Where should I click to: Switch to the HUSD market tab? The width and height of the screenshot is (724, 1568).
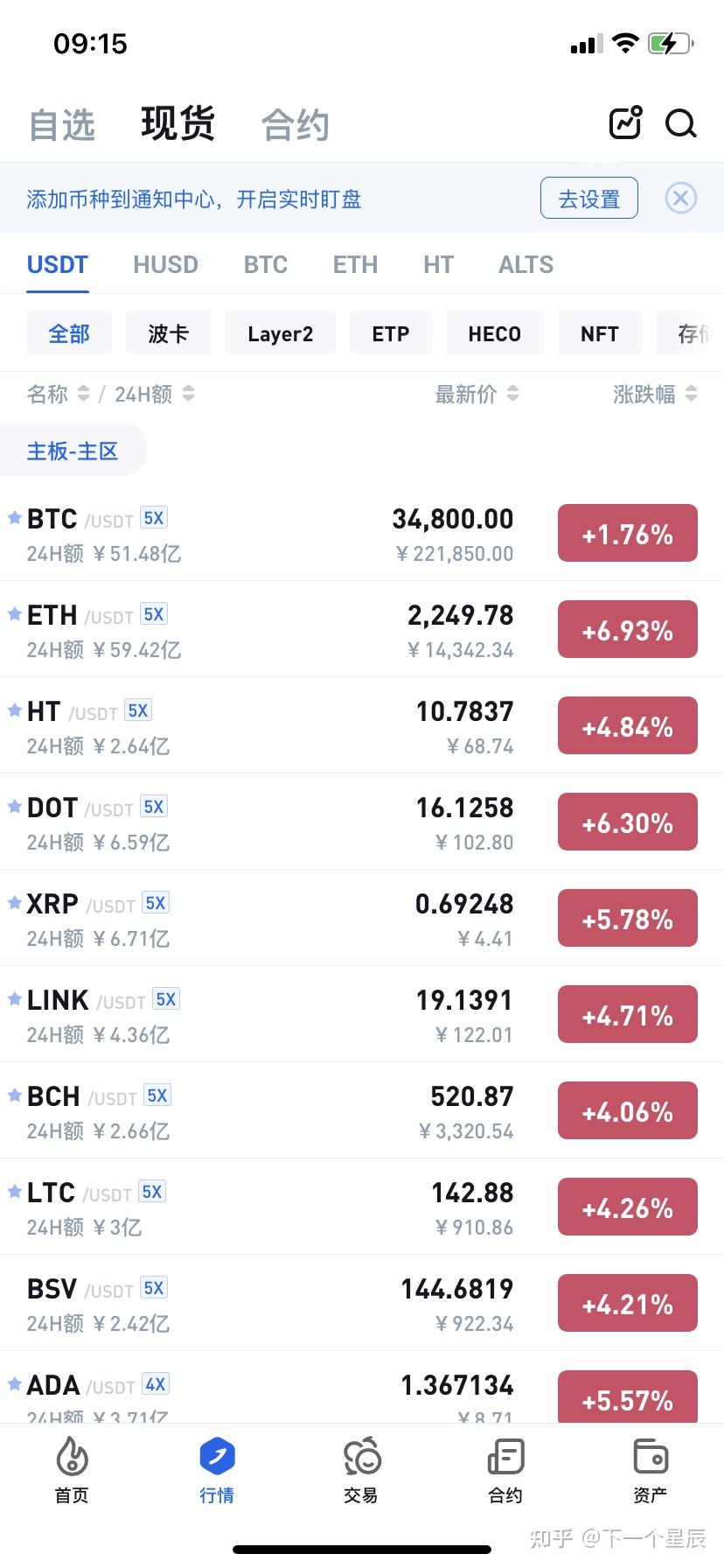[x=165, y=264]
